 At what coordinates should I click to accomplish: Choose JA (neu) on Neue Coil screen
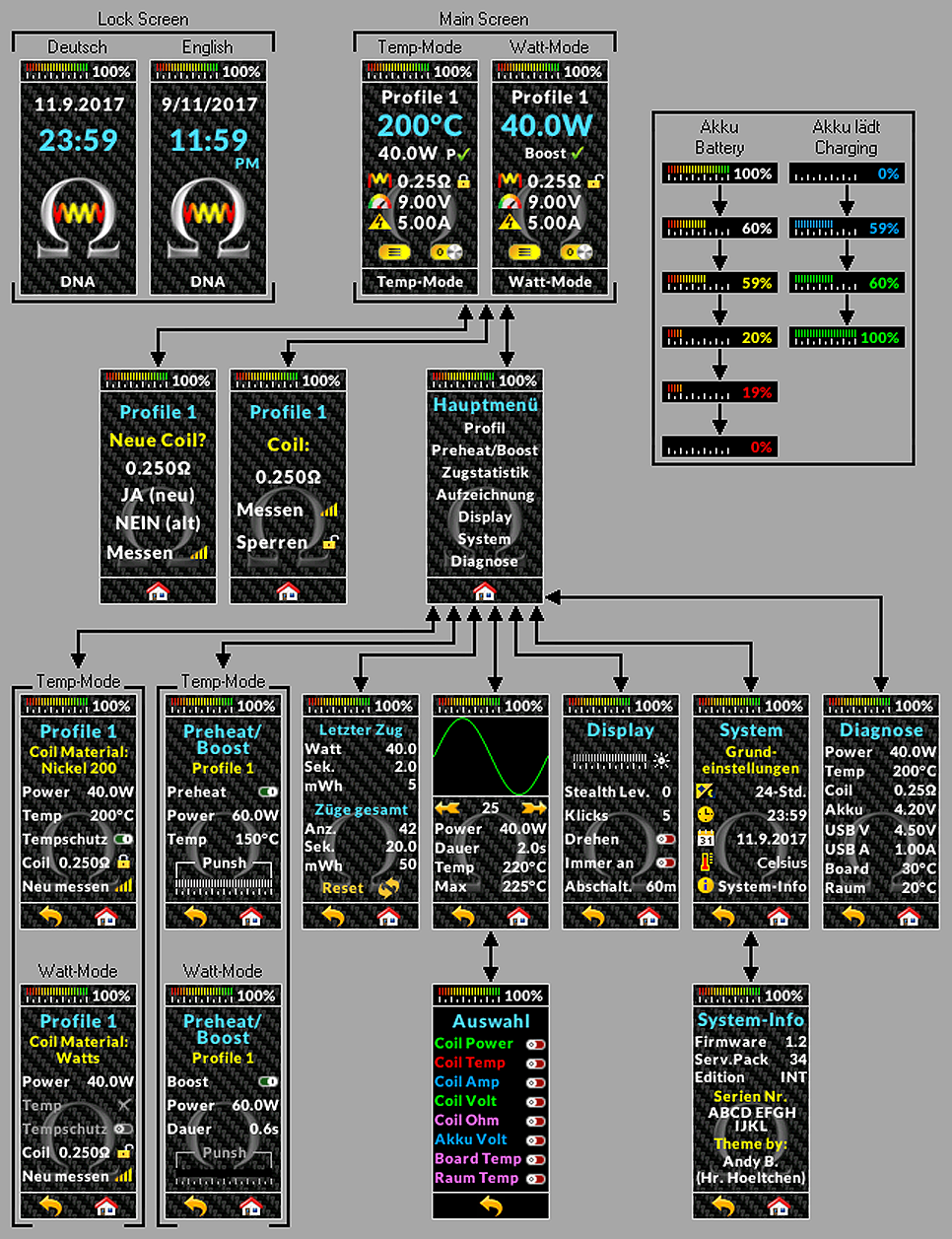(x=158, y=495)
